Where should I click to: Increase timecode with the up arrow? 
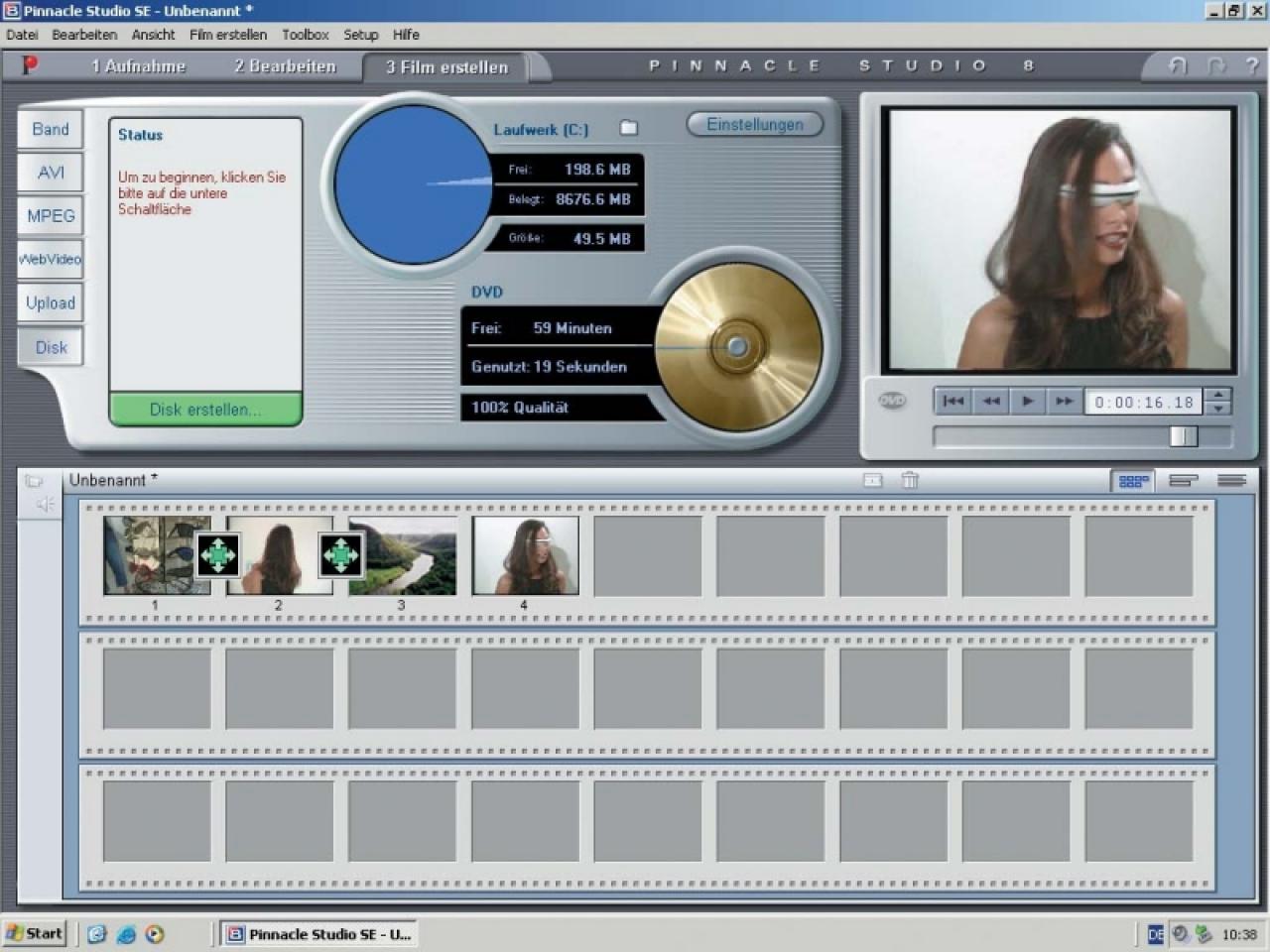(1219, 395)
